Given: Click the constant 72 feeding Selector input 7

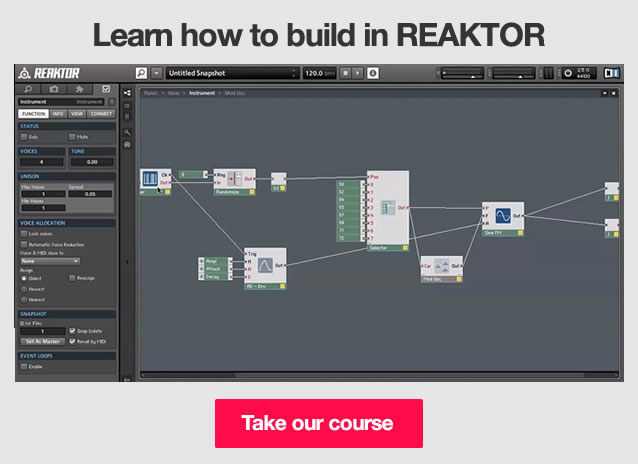Looking at the screenshot, I should tap(349, 238).
